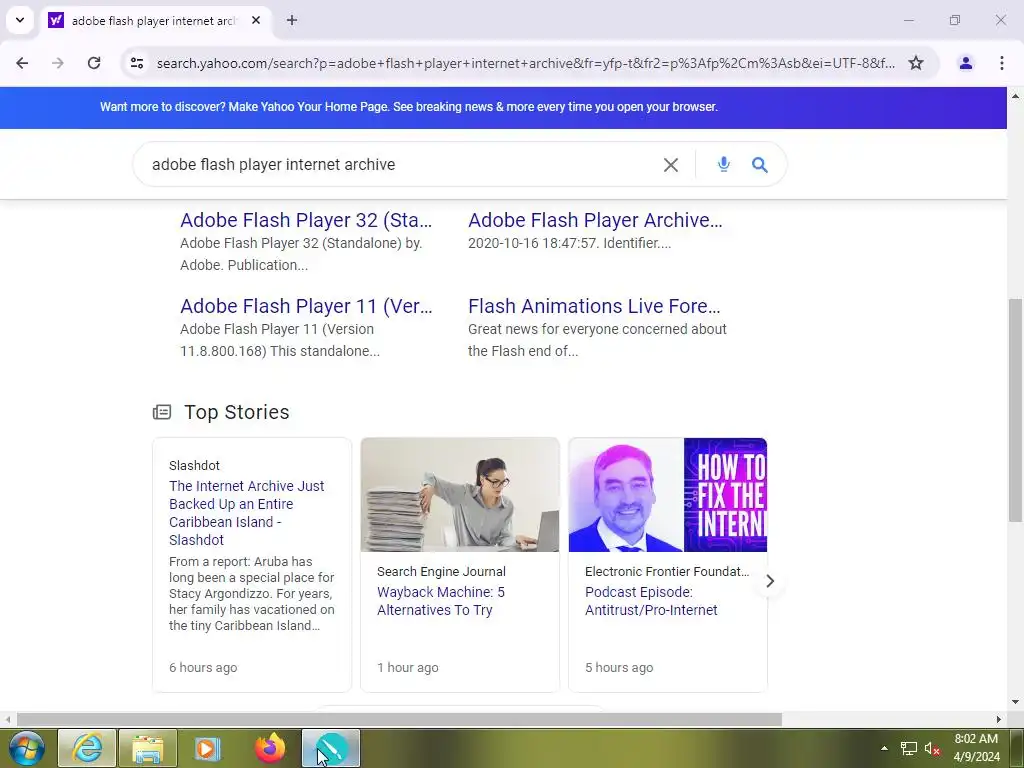Reload the Yahoo search page
Screen dimensions: 1024x768
click(x=94, y=63)
